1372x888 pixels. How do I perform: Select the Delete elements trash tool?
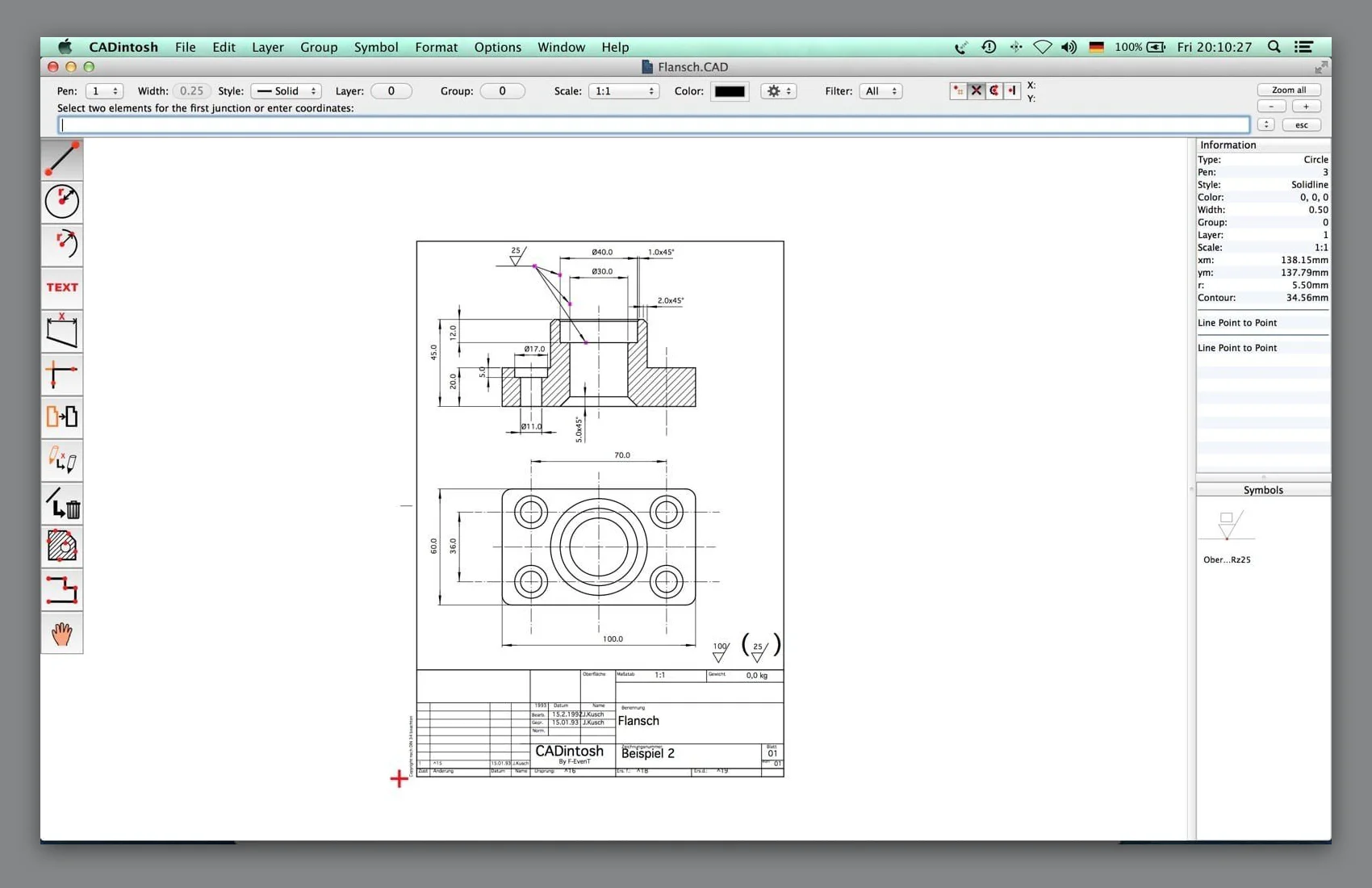[62, 503]
